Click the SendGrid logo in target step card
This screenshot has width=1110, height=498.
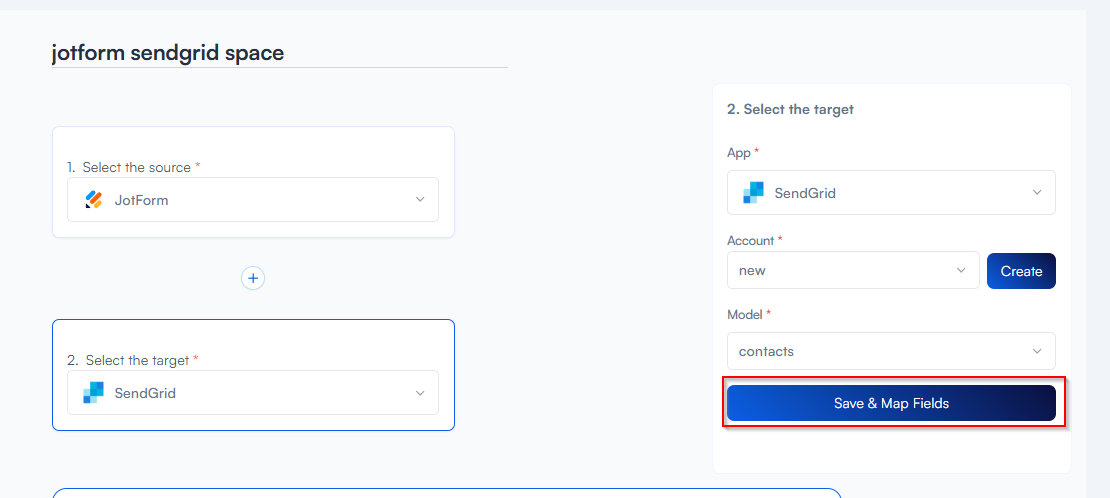tap(94, 393)
